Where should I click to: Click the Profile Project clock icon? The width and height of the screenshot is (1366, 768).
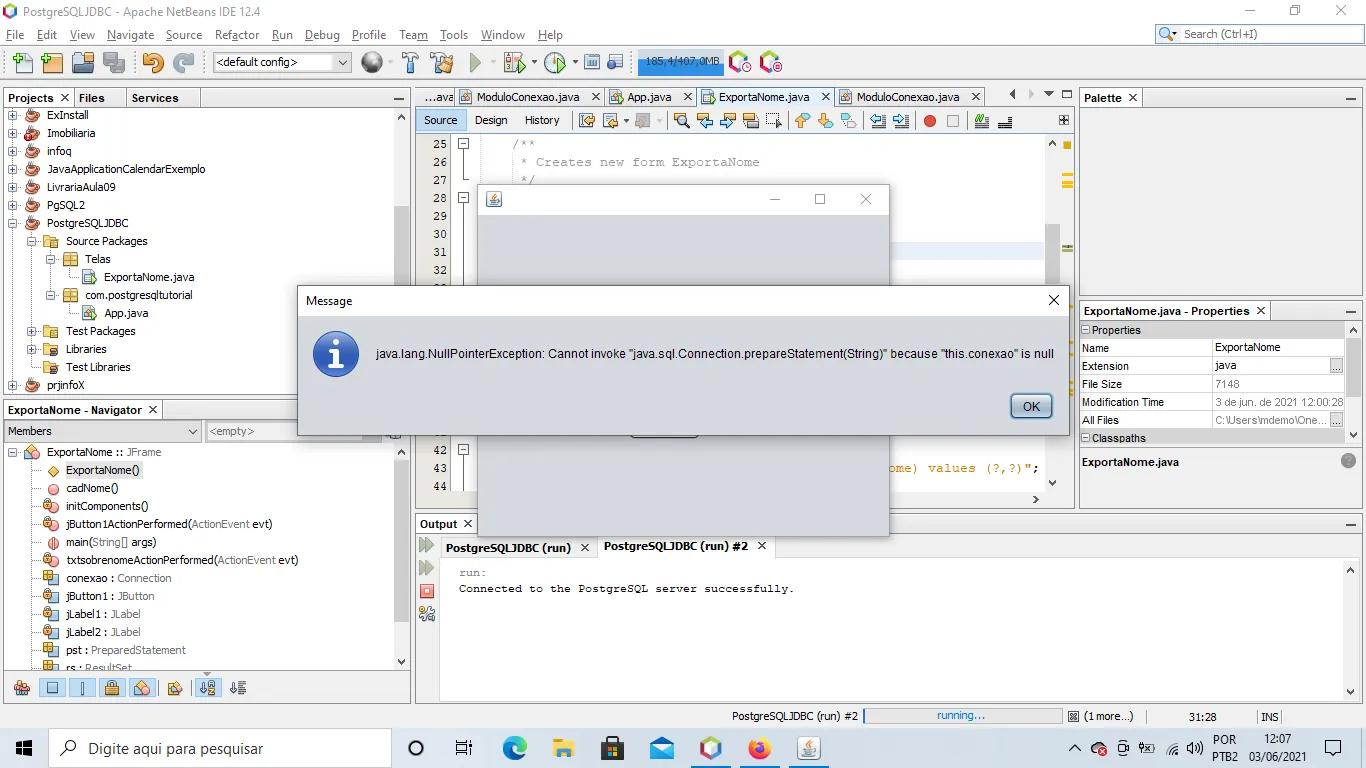[555, 62]
